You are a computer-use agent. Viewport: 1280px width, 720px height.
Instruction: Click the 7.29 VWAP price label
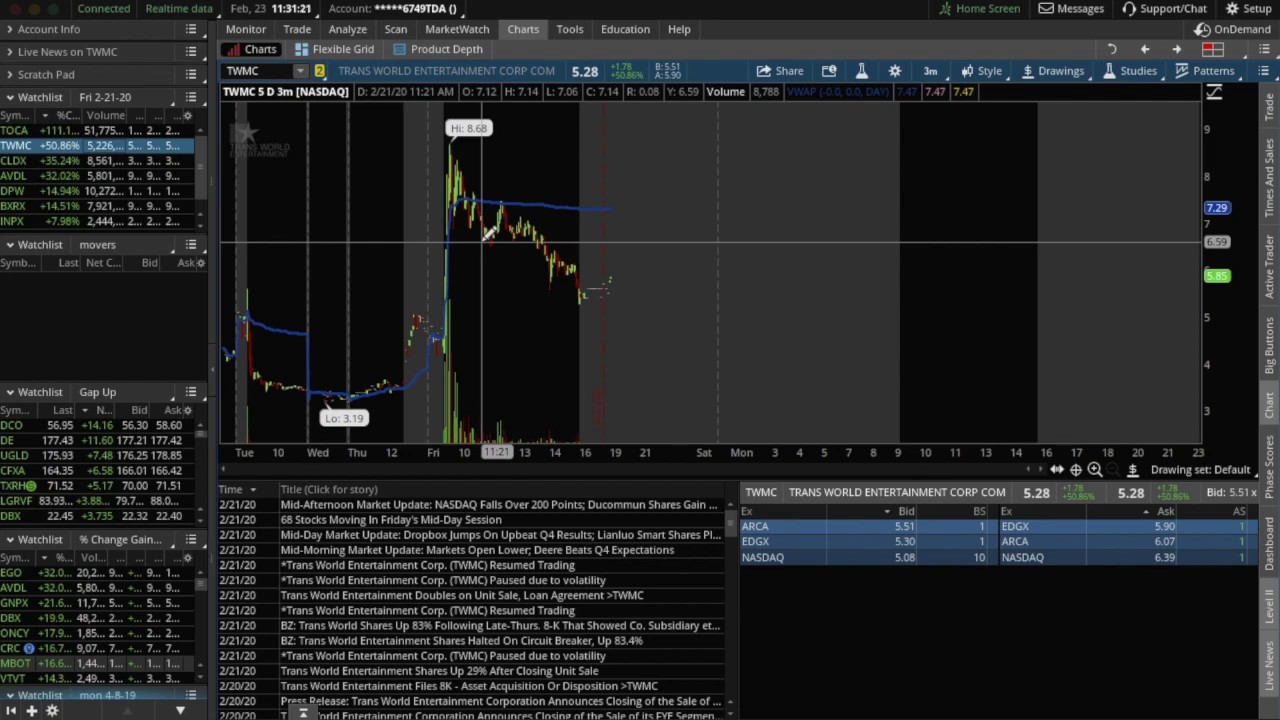pyautogui.click(x=1217, y=208)
